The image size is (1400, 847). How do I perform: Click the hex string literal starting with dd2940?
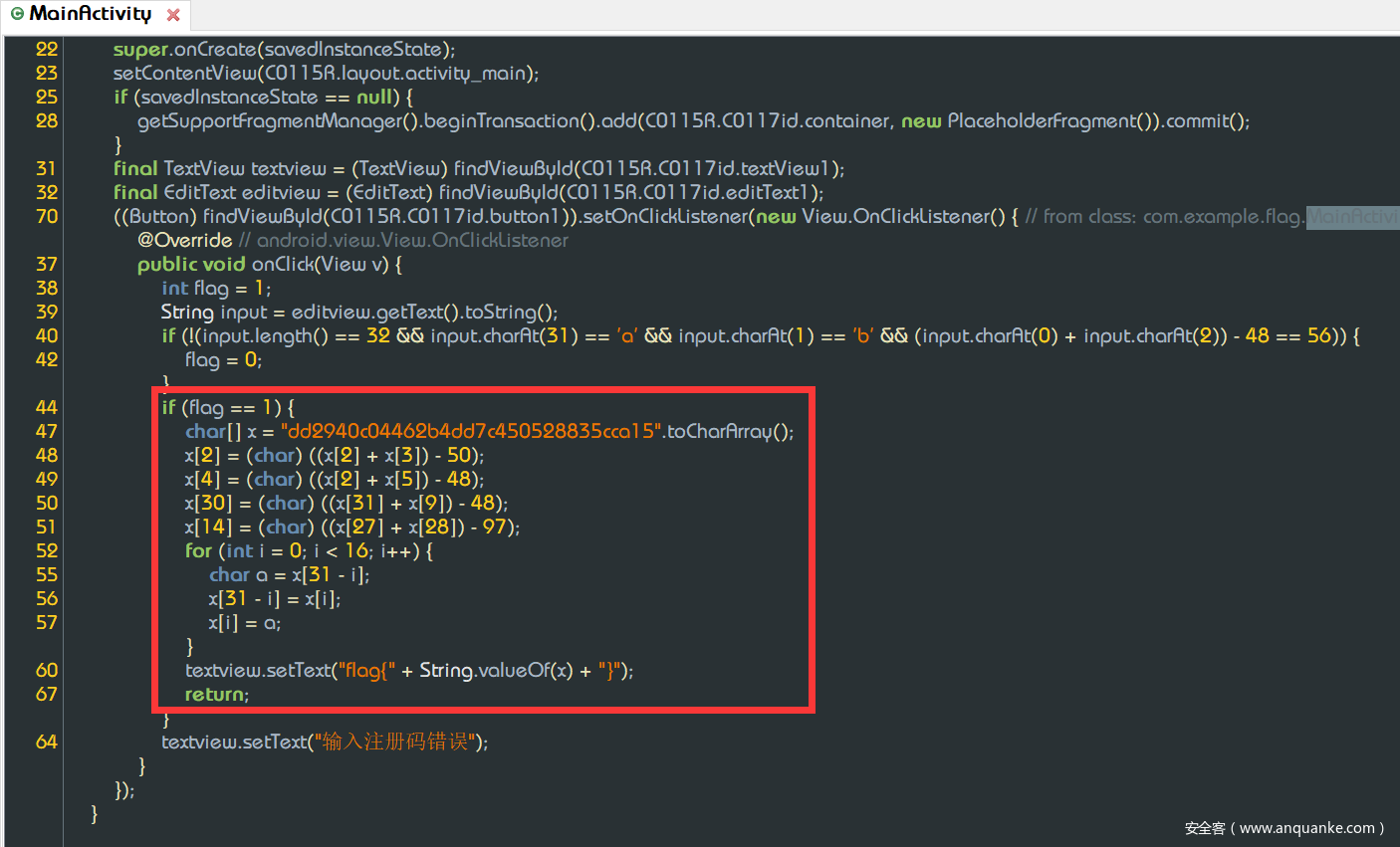click(x=471, y=431)
